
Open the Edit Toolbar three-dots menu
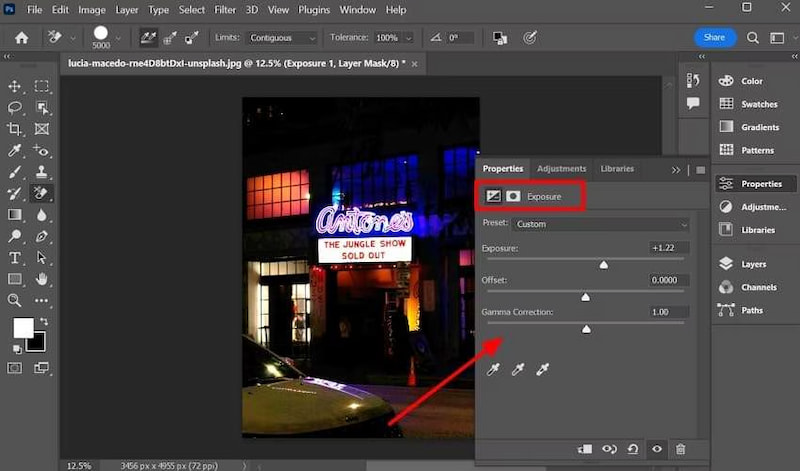41,301
